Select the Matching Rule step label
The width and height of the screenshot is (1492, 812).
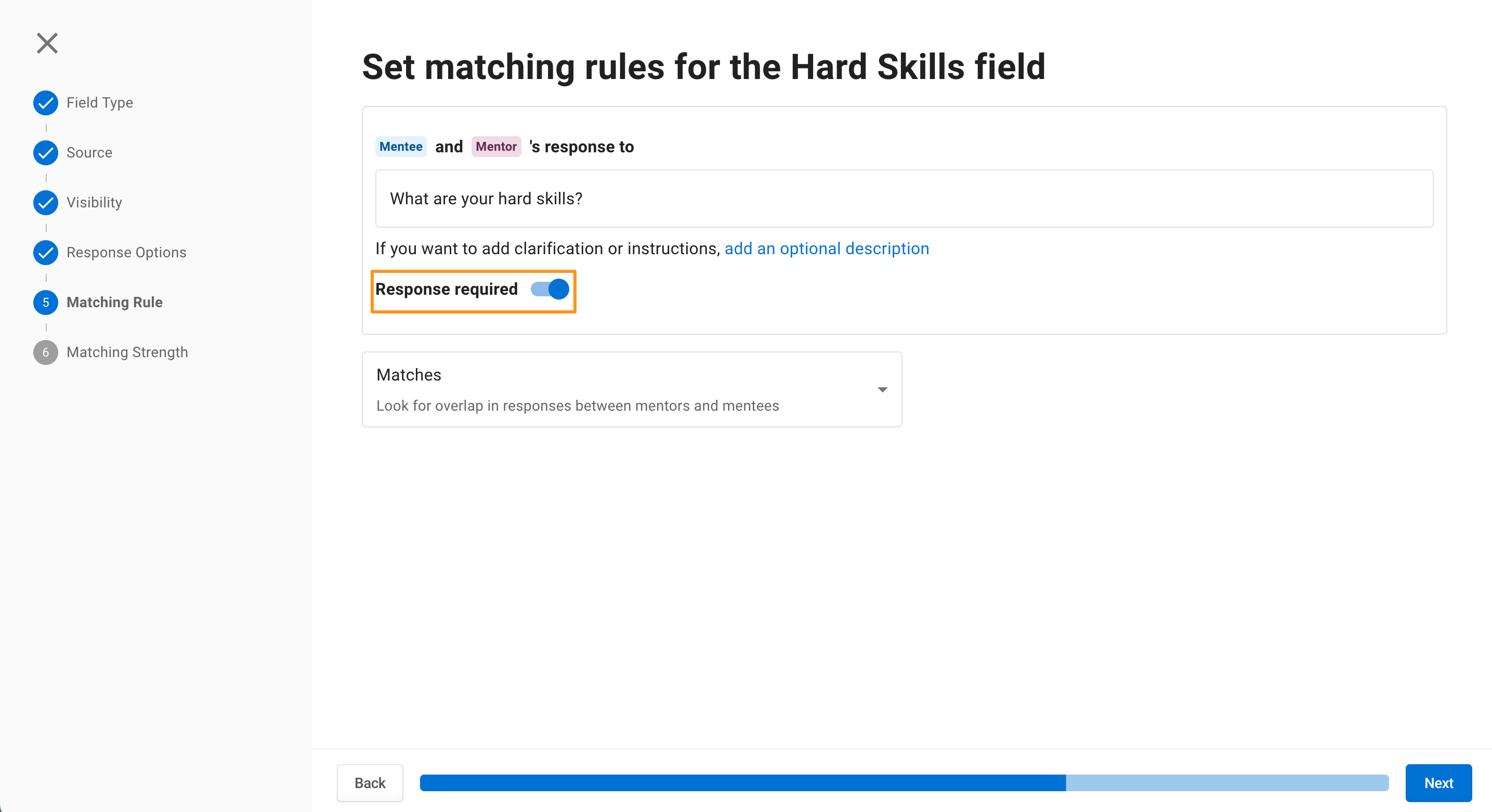coord(115,303)
